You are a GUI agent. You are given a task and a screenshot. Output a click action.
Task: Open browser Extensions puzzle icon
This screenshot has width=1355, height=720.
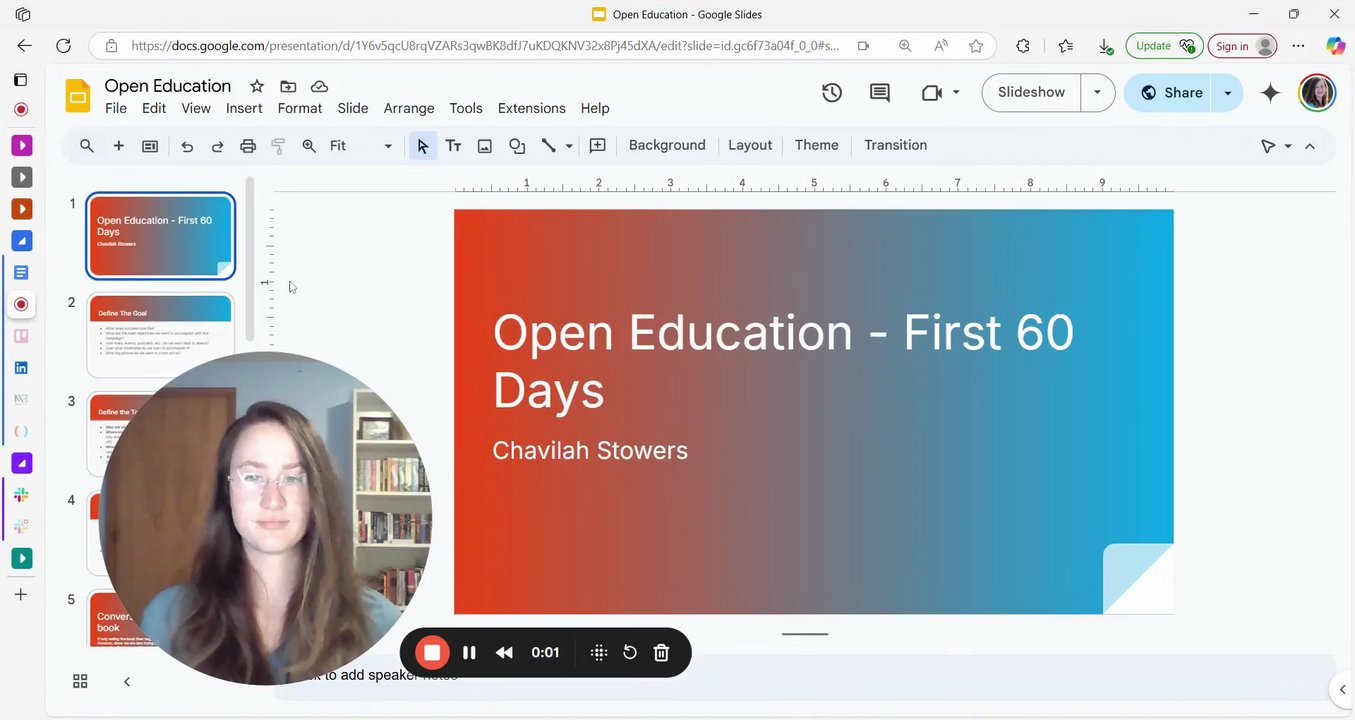(1022, 46)
